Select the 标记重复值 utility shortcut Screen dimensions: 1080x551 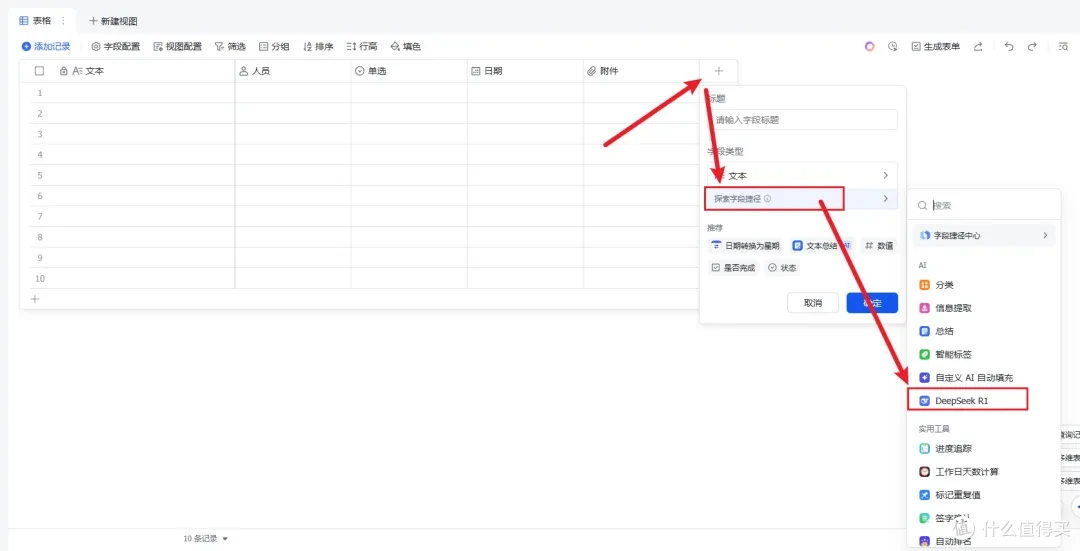984,495
